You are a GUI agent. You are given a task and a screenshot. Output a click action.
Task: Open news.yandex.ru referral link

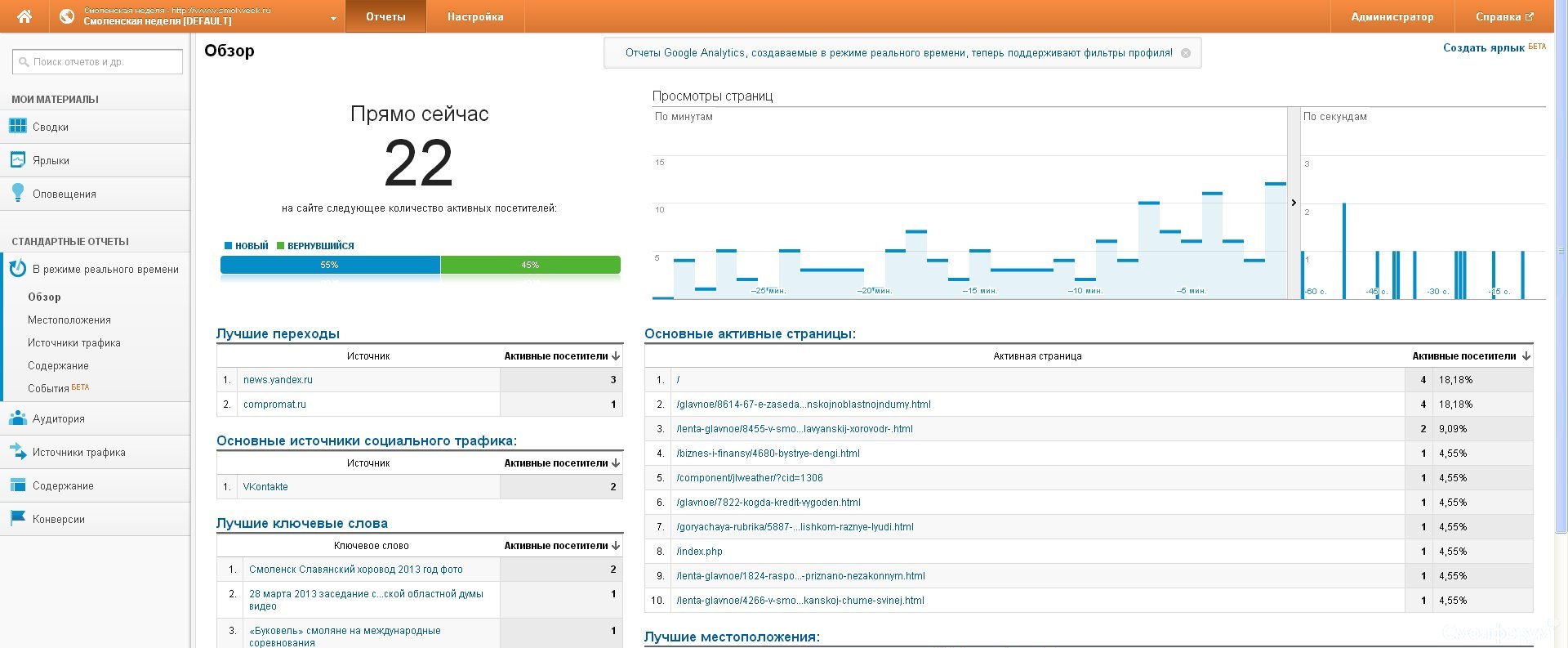278,380
